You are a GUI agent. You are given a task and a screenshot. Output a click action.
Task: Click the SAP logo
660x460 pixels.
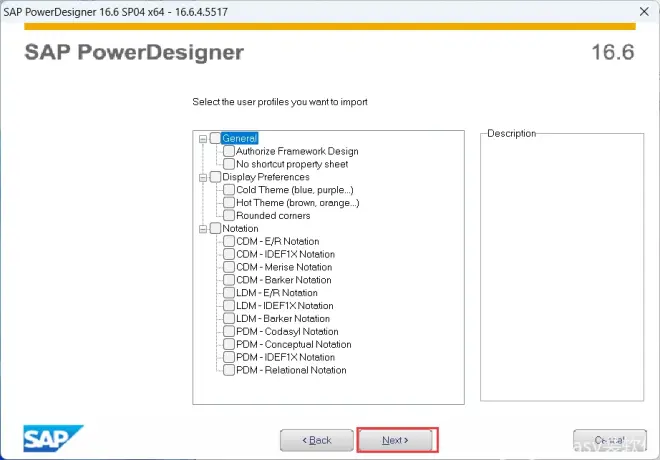pyautogui.click(x=53, y=438)
